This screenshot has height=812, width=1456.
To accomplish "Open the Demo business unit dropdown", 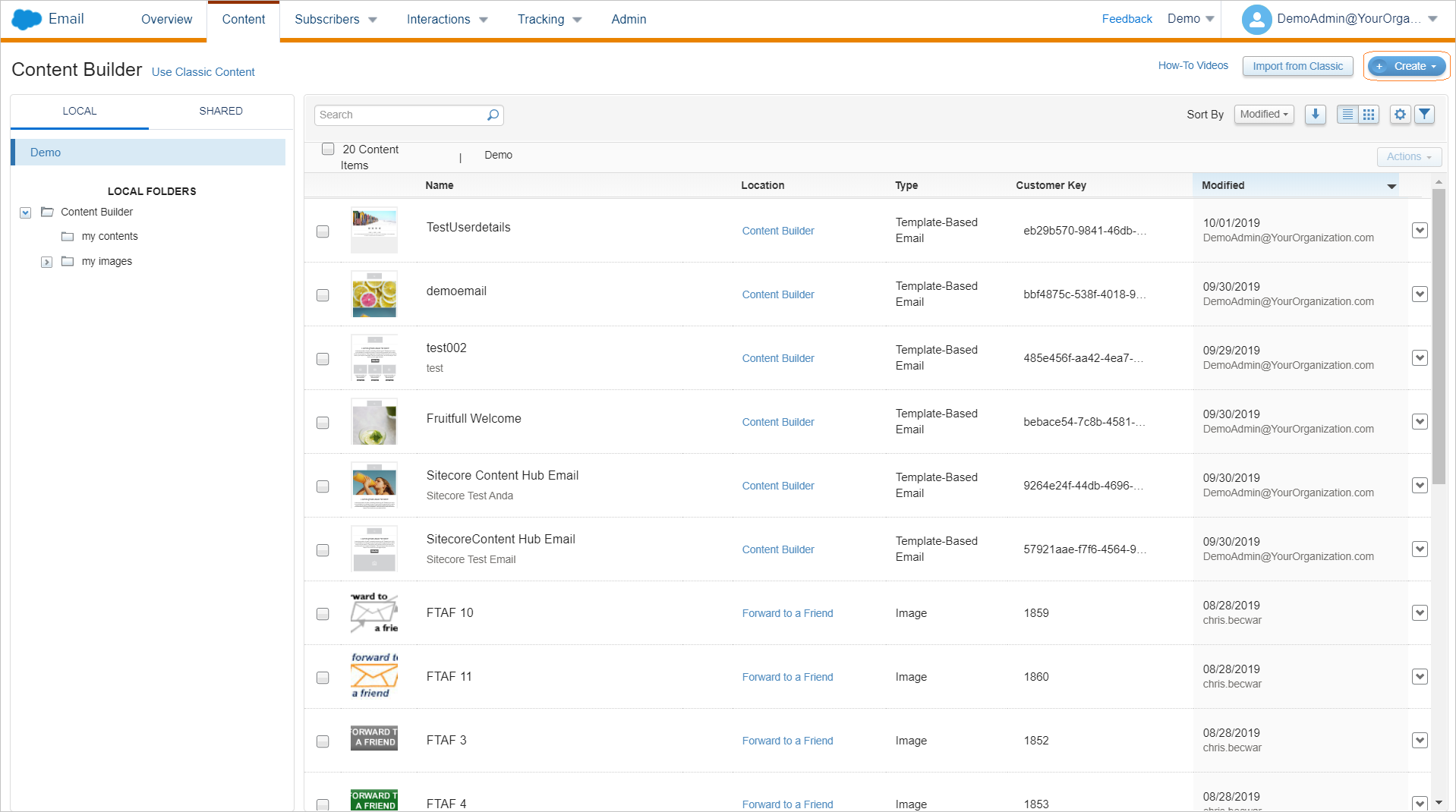I will click(x=1190, y=19).
